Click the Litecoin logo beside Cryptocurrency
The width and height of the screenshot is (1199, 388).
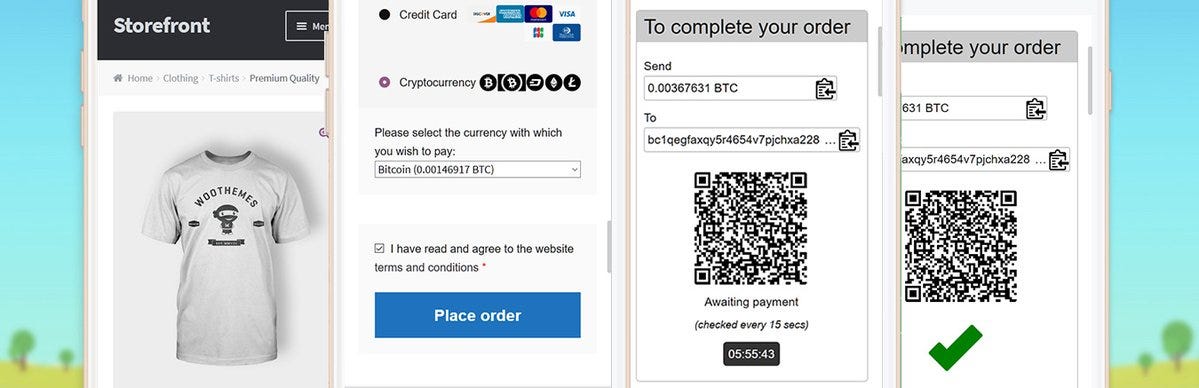tap(572, 83)
